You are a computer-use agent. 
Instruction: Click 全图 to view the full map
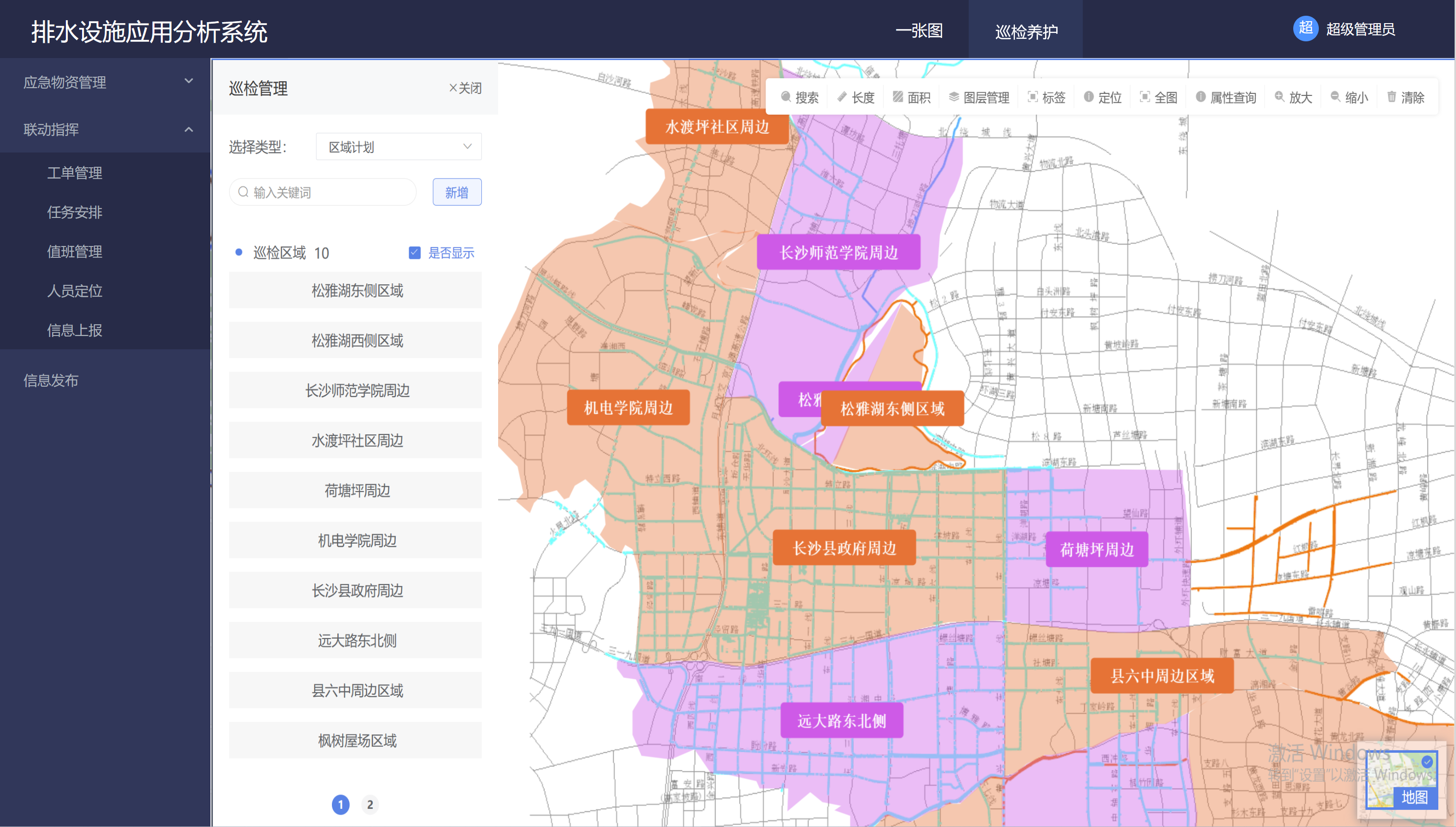[x=1158, y=96]
